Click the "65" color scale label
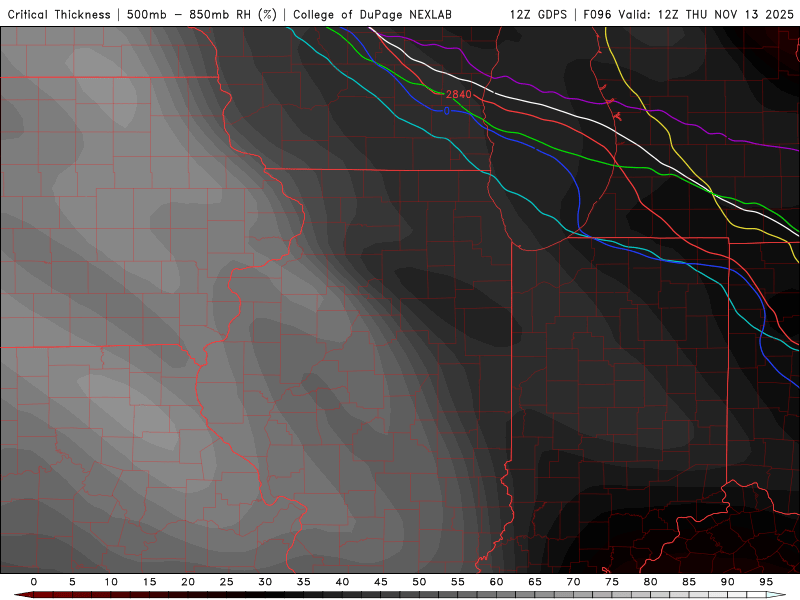Image resolution: width=800 pixels, height=600 pixels. coord(535,582)
